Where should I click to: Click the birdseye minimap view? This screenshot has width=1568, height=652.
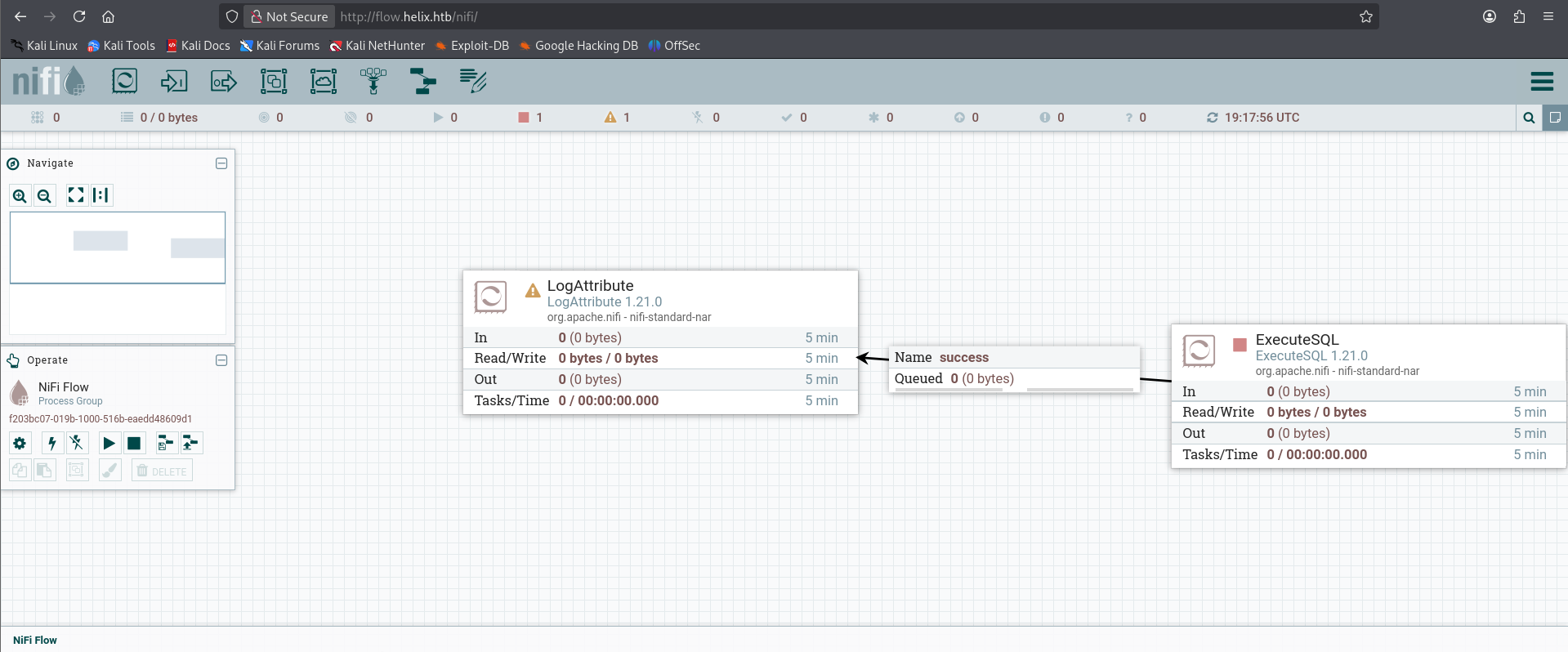pyautogui.click(x=118, y=273)
